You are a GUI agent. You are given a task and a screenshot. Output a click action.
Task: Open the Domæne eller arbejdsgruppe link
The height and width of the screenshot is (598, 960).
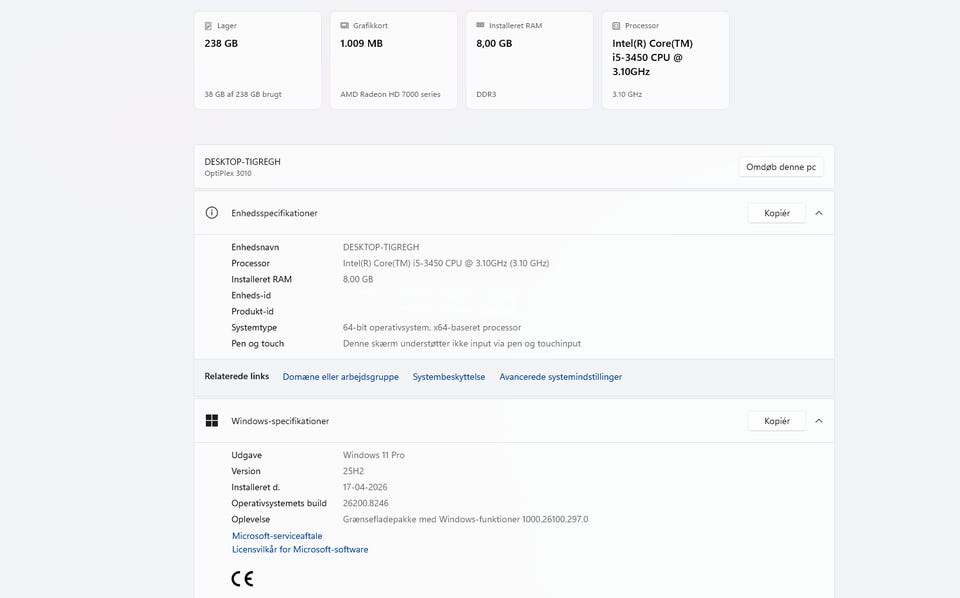tap(340, 377)
